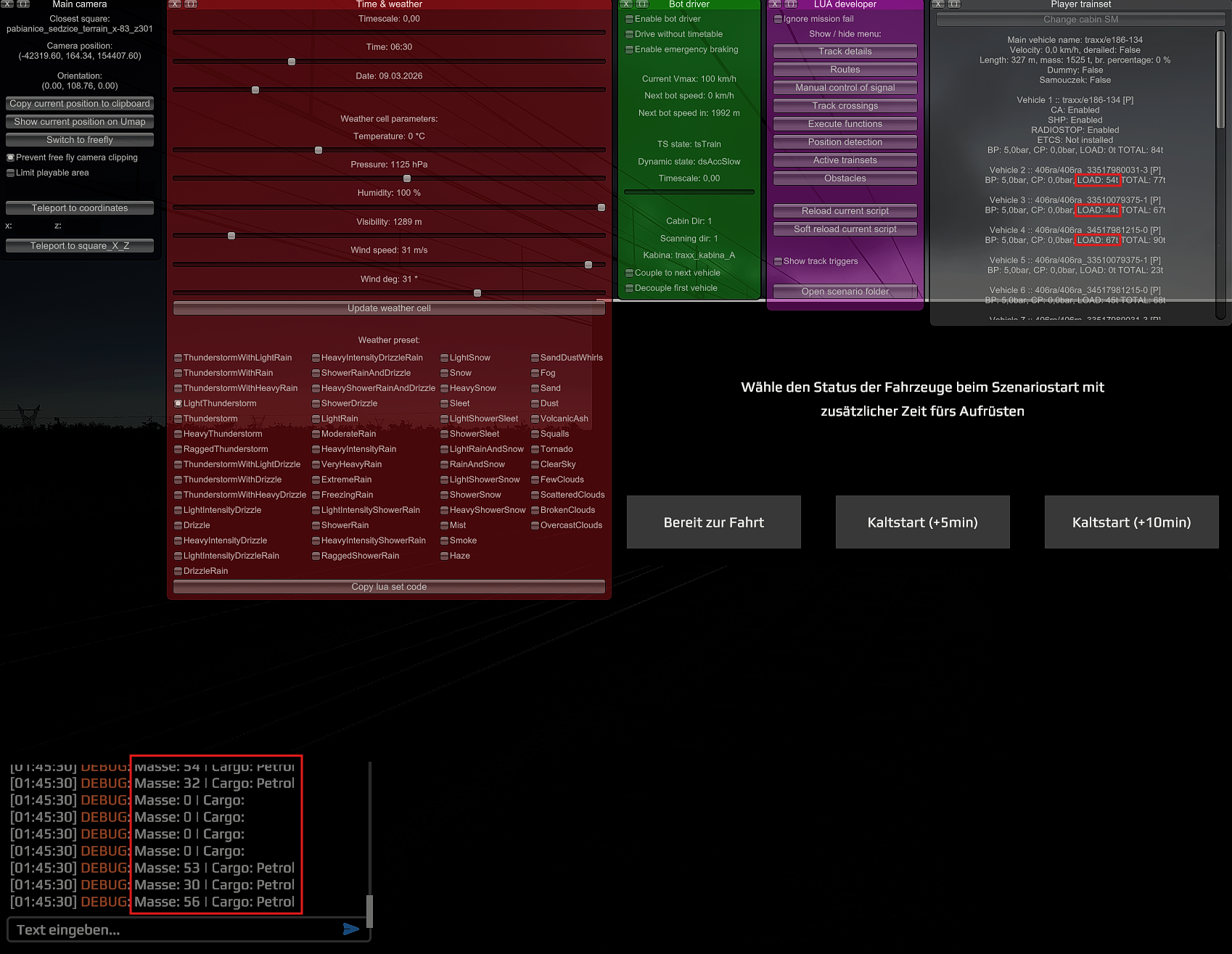Choose Kaltstart (+5min) start option
Viewport: 1232px width, 954px height.
click(923, 522)
